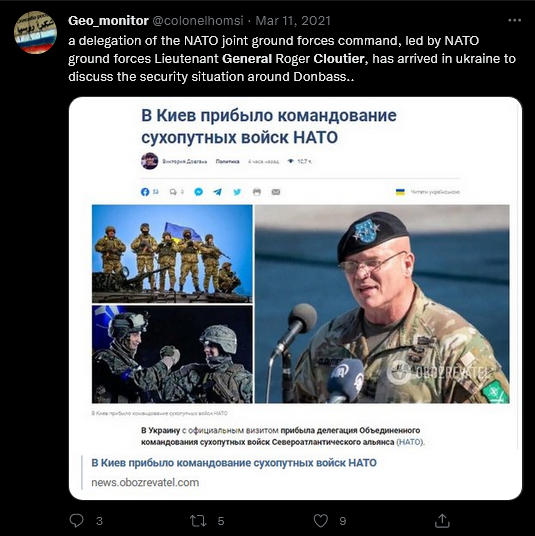Retweet using the retweet arrows icon
Screen dimensions: 535x536
(198, 521)
